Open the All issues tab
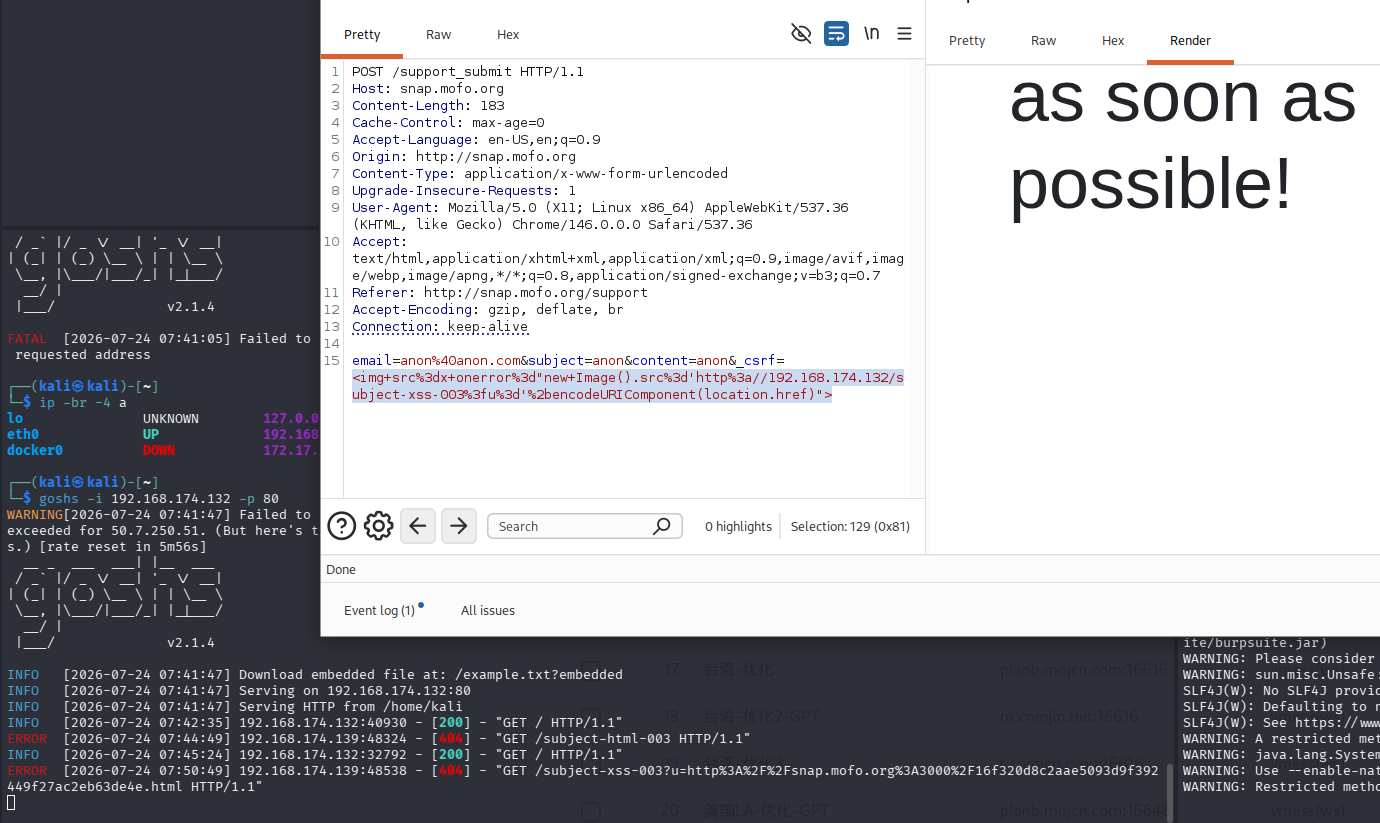 coord(488,610)
